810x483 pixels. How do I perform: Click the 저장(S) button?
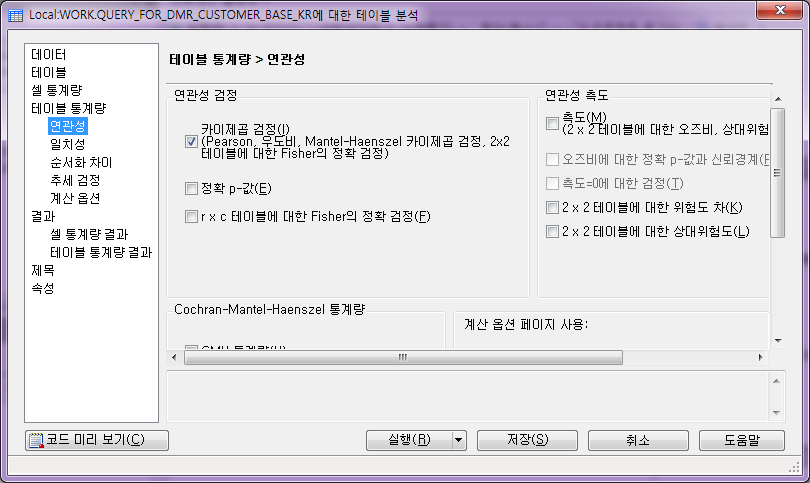coord(527,440)
